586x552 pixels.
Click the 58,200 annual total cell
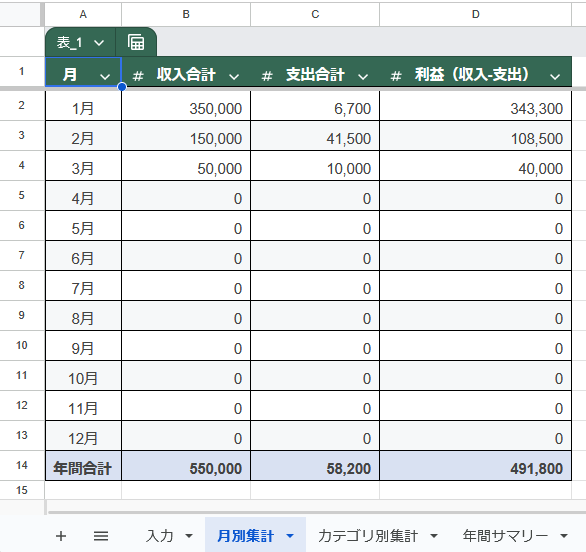pos(315,466)
